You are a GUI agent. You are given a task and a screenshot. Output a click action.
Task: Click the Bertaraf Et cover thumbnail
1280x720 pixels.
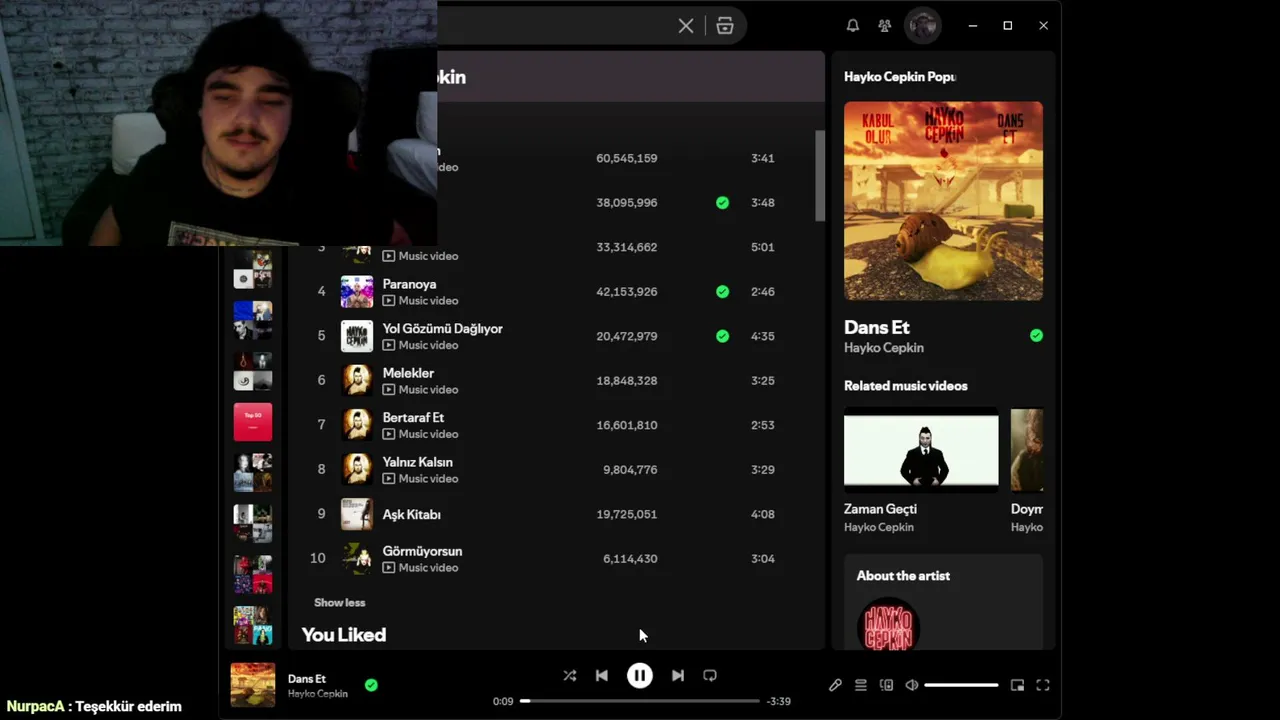(x=357, y=425)
